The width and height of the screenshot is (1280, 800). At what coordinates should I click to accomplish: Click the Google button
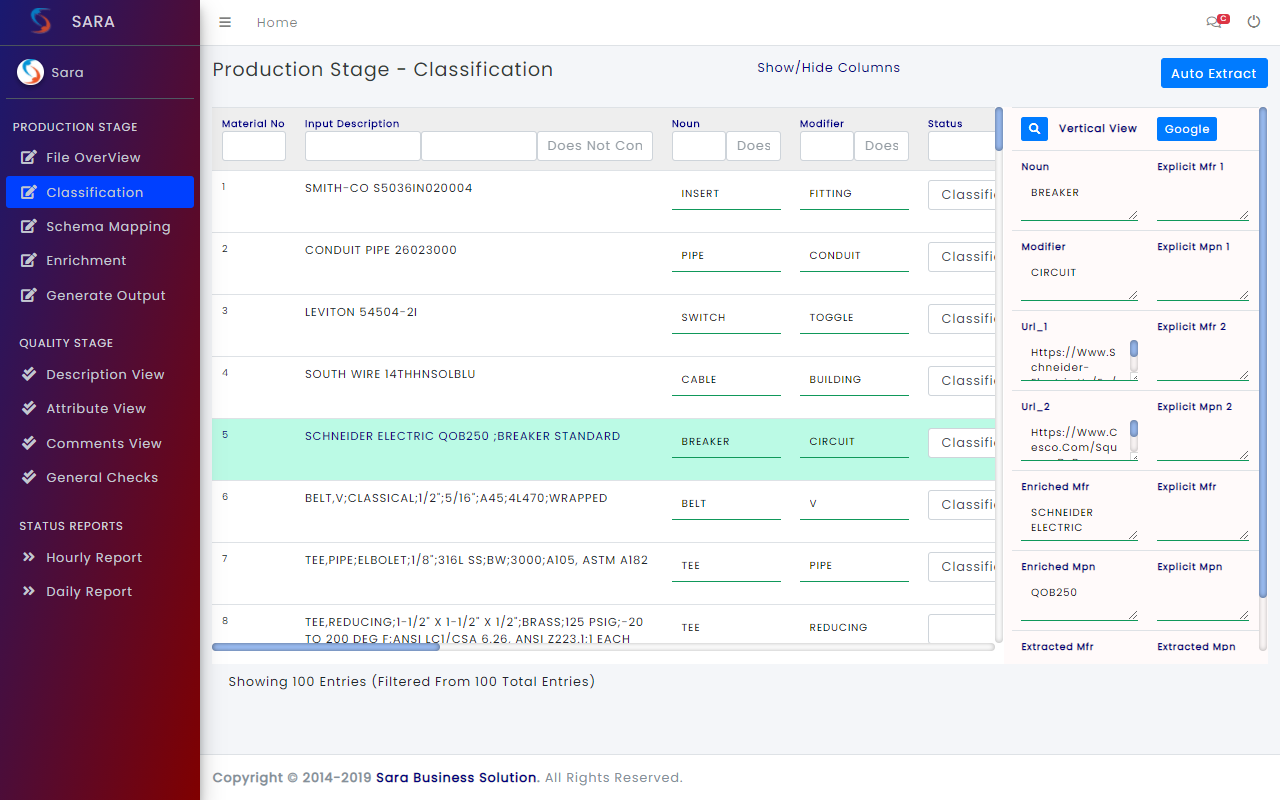coord(1187,129)
